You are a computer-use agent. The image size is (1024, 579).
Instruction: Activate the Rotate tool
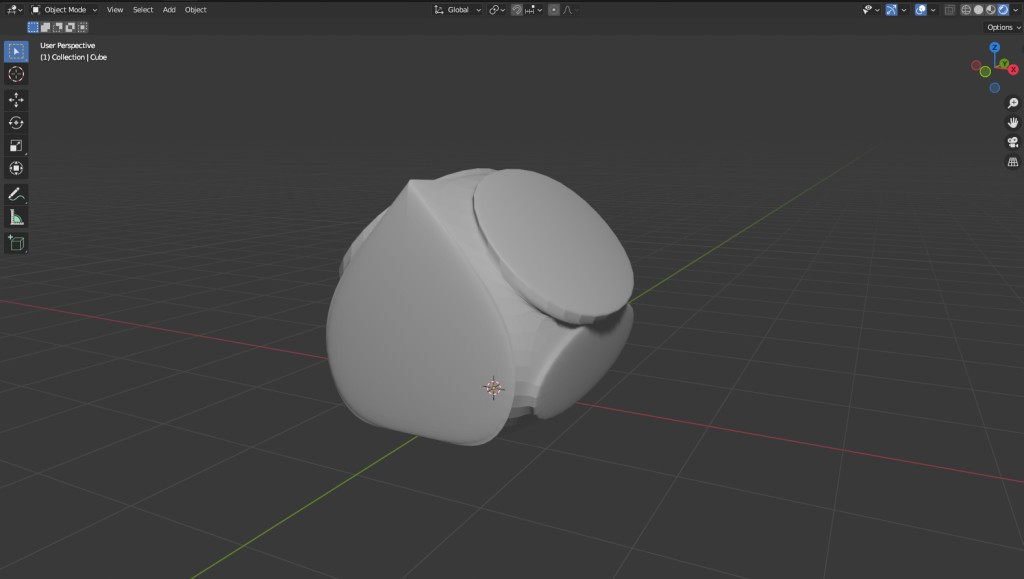pyautogui.click(x=16, y=123)
